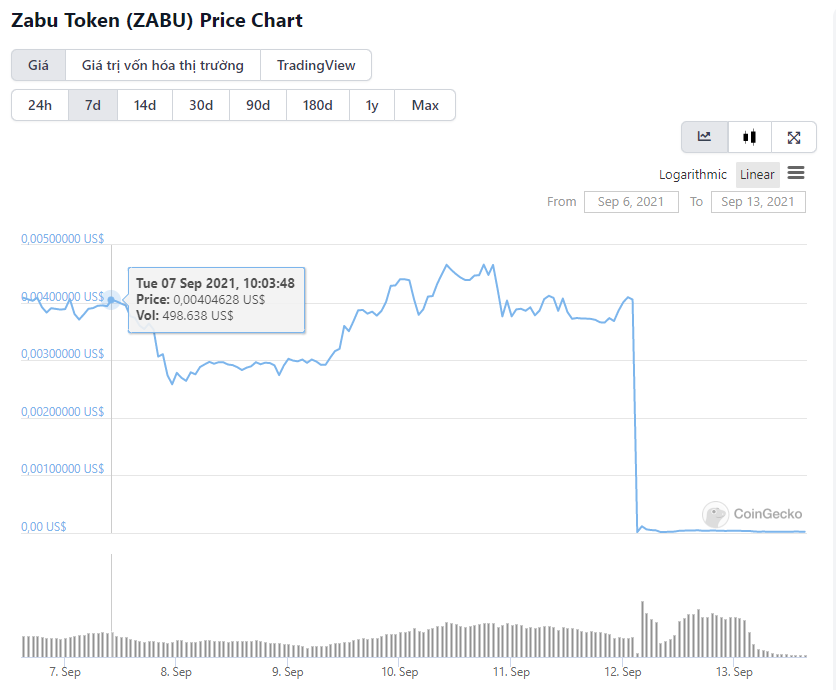Select Linear scale option

[x=757, y=174]
